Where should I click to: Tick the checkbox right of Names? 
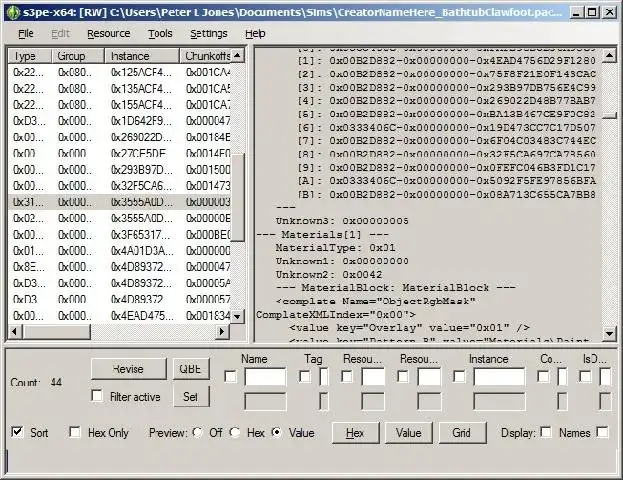click(603, 432)
